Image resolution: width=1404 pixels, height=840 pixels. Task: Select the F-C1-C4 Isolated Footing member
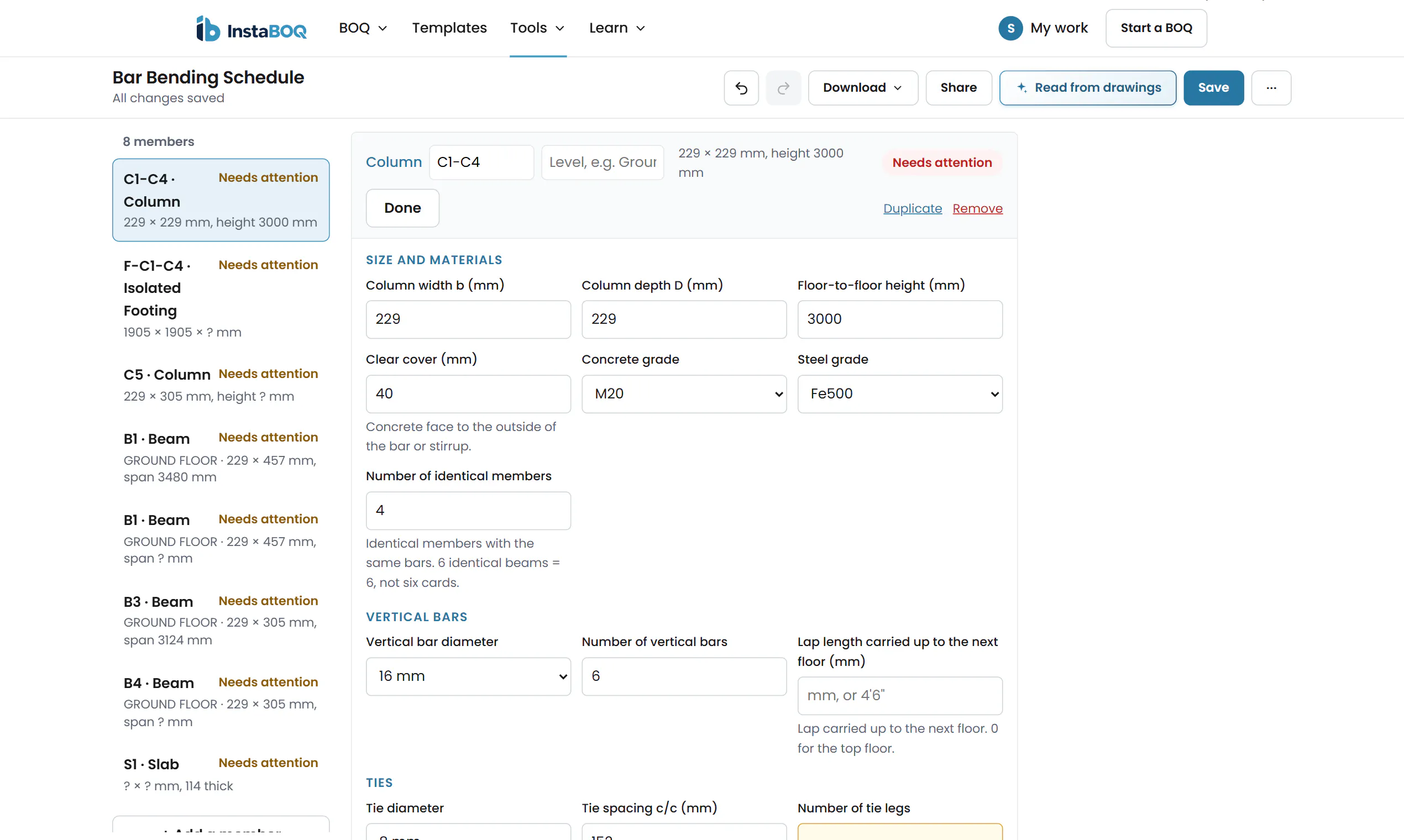[x=221, y=298]
